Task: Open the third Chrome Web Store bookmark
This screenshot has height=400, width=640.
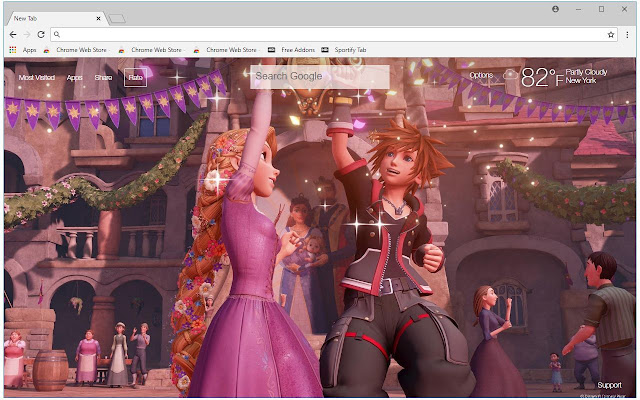Action: click(226, 50)
